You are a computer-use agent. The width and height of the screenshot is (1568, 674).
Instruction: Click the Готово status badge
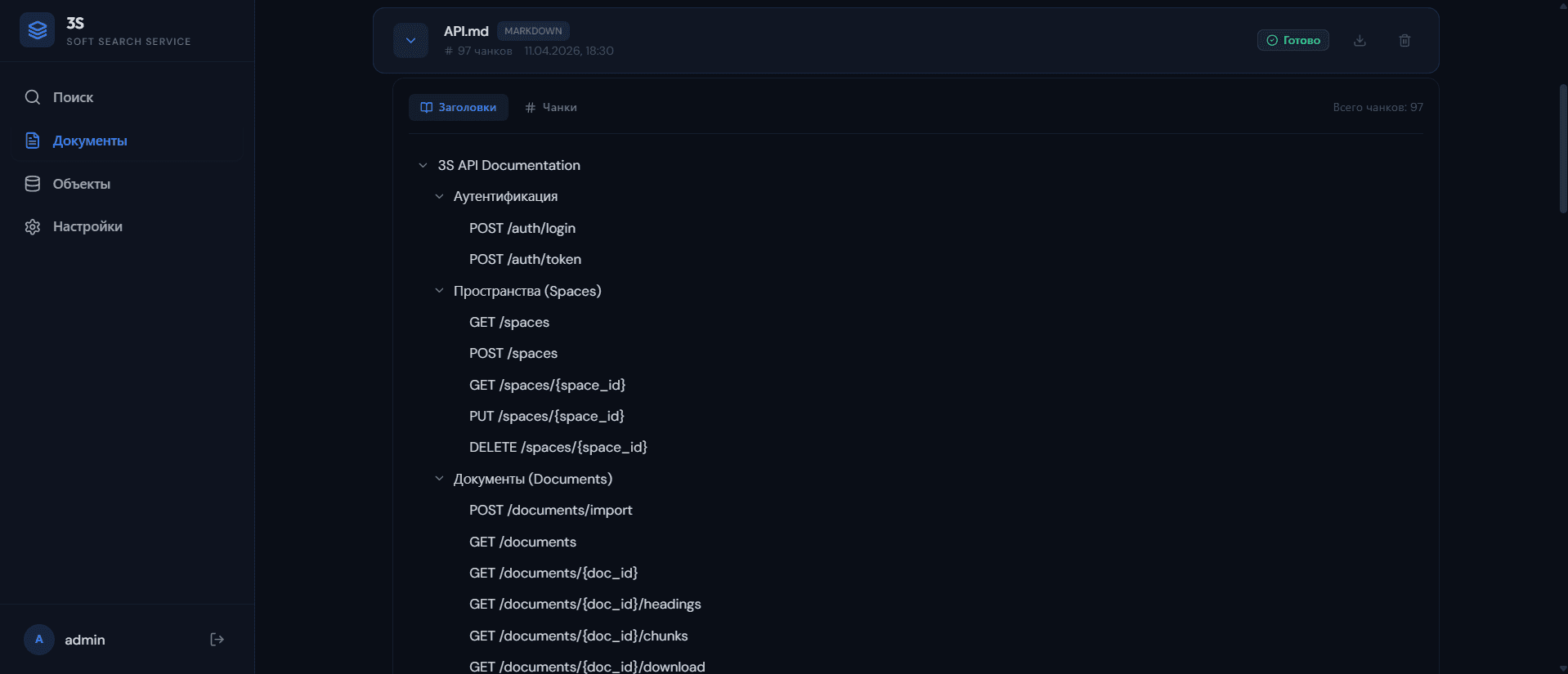click(1292, 40)
